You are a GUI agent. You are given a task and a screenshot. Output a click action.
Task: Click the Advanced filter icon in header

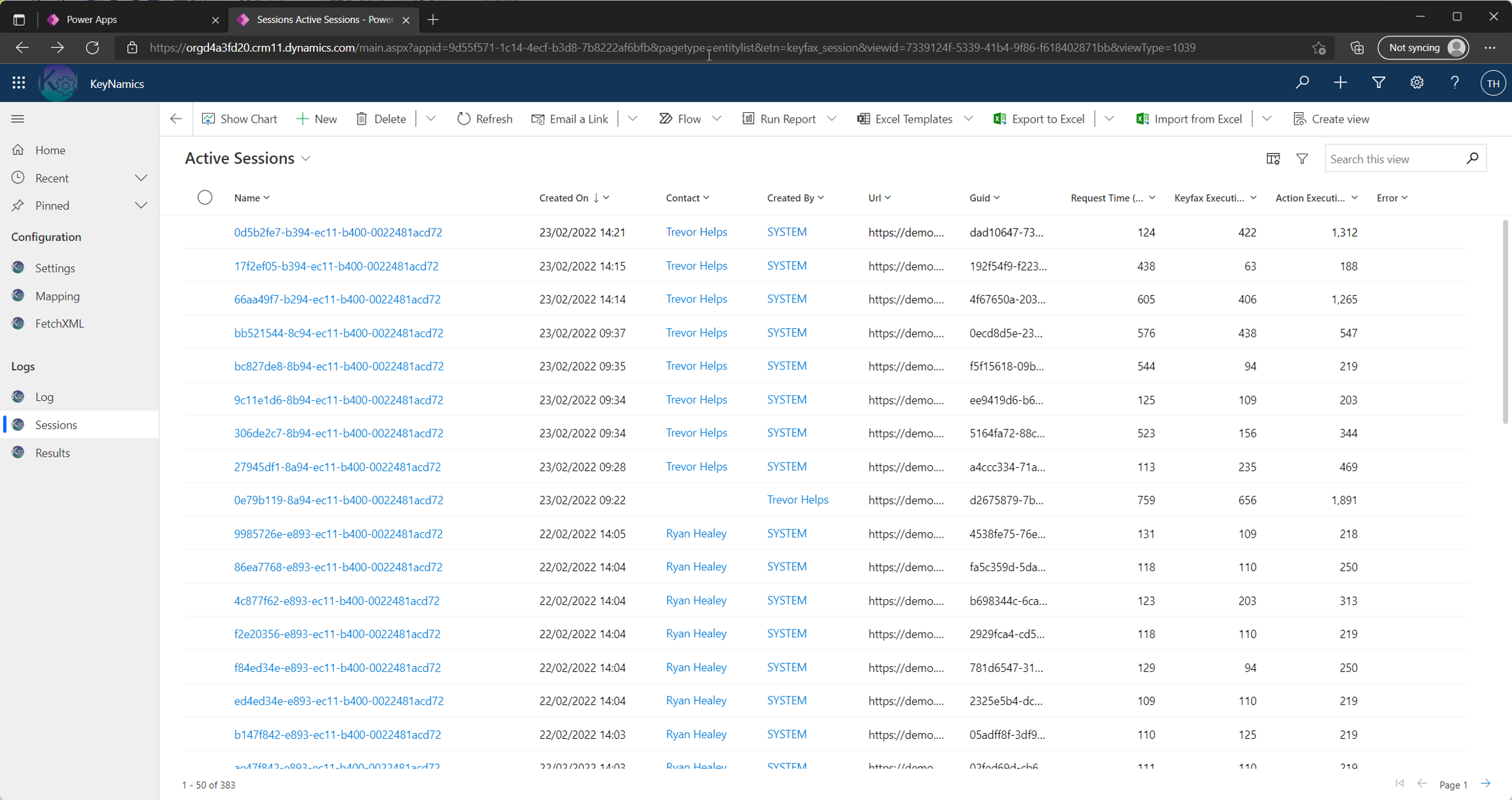[x=1378, y=83]
